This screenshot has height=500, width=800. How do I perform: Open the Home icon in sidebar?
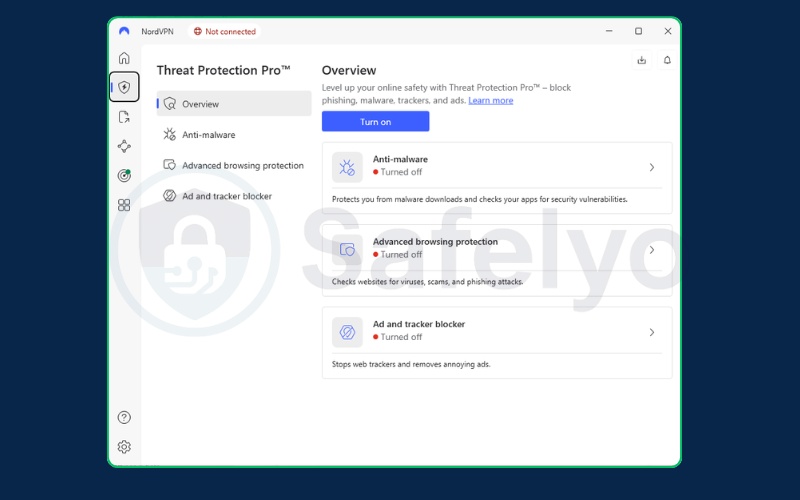click(x=124, y=58)
